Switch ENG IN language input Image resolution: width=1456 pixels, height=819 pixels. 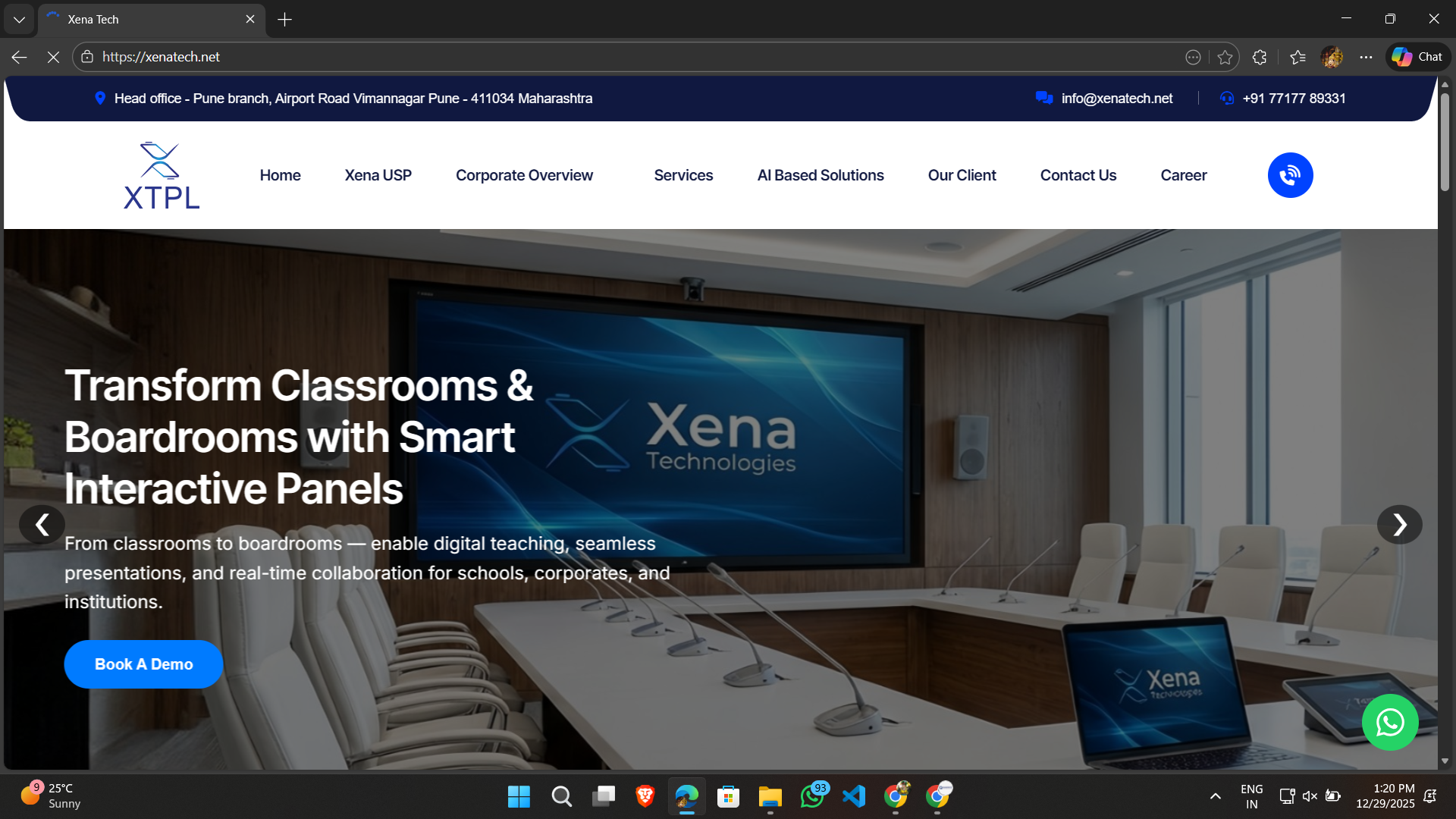coord(1251,796)
